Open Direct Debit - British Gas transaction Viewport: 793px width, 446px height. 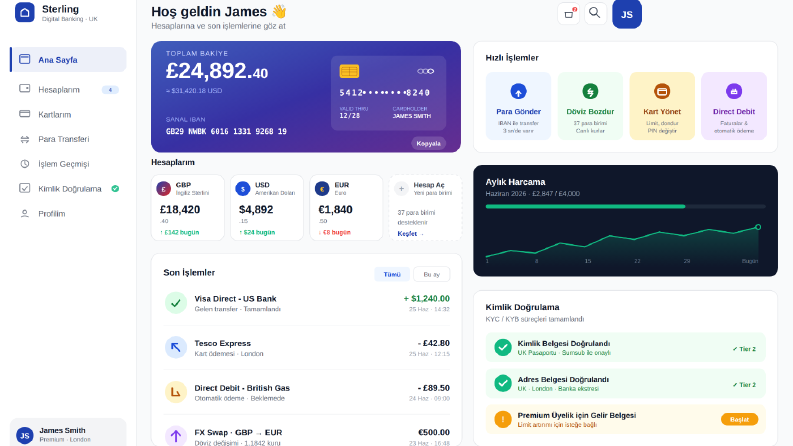(306, 392)
